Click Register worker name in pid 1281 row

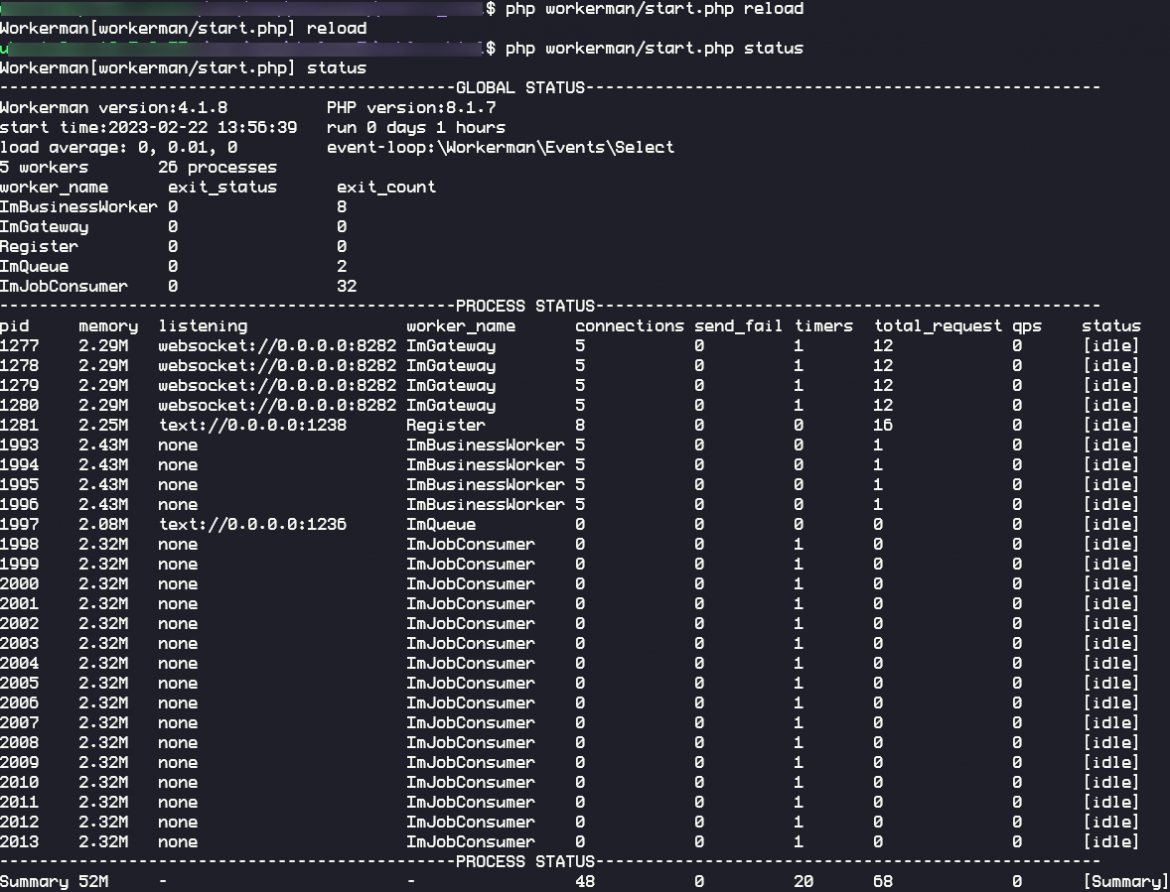coord(445,425)
